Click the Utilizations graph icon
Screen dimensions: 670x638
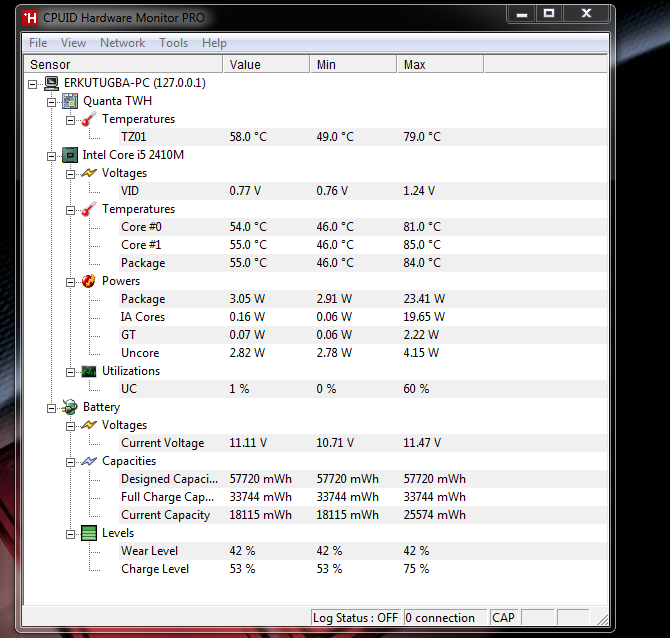tap(89, 371)
